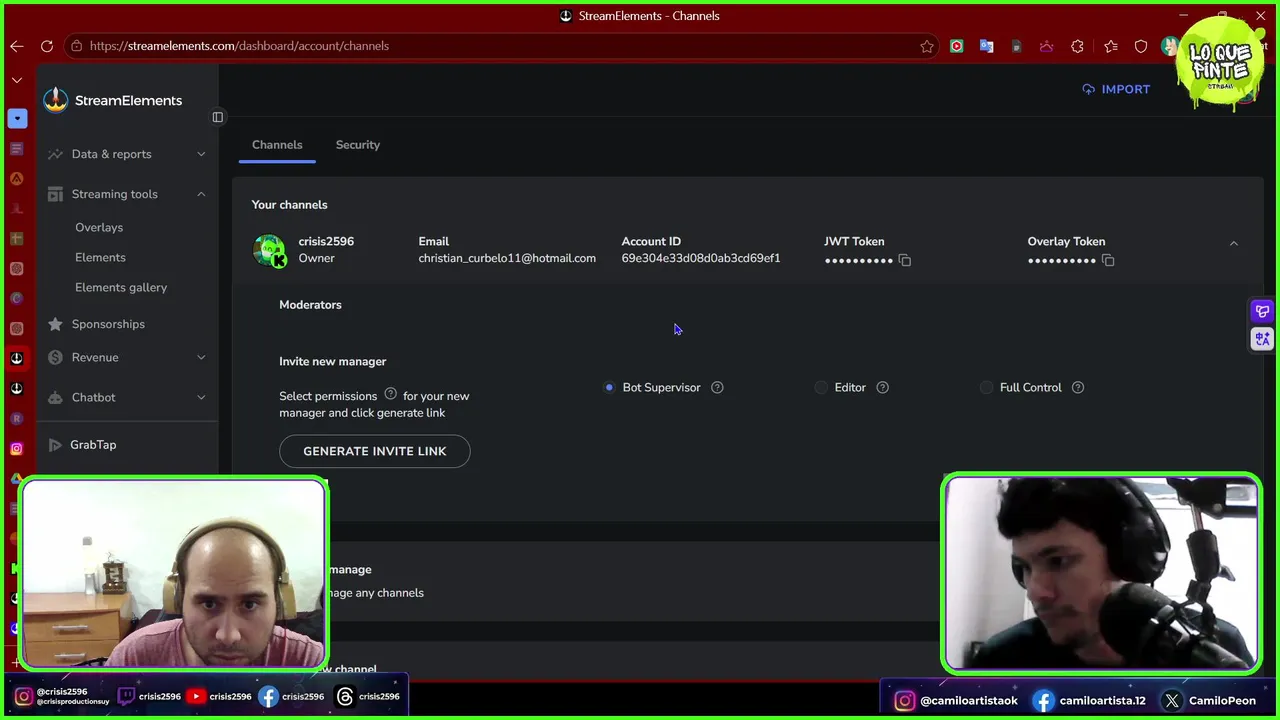Screen dimensions: 1280x720
Task: Click the email christian_curbelo11@hotmail.com
Action: coord(507,258)
